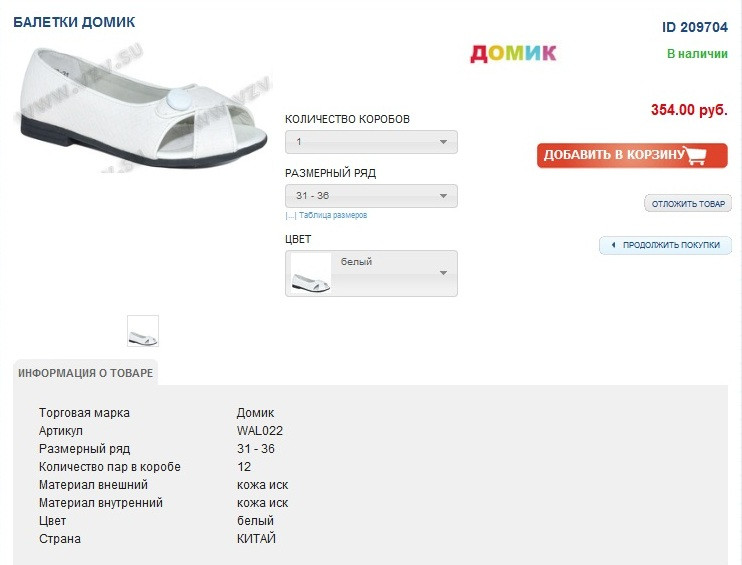Click the Балетки Домик product title

pyautogui.click(x=74, y=22)
